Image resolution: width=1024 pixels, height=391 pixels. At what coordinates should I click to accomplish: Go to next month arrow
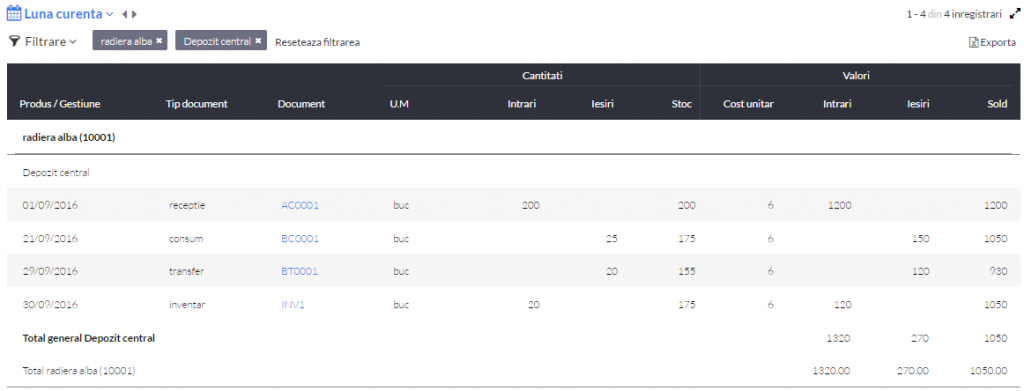(135, 14)
